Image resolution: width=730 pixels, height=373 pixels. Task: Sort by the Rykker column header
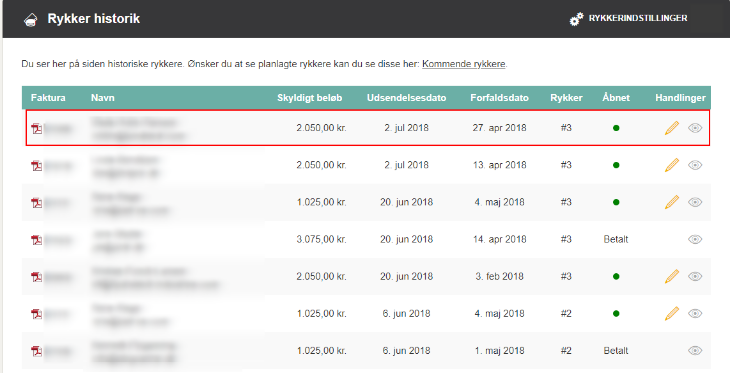pos(566,98)
